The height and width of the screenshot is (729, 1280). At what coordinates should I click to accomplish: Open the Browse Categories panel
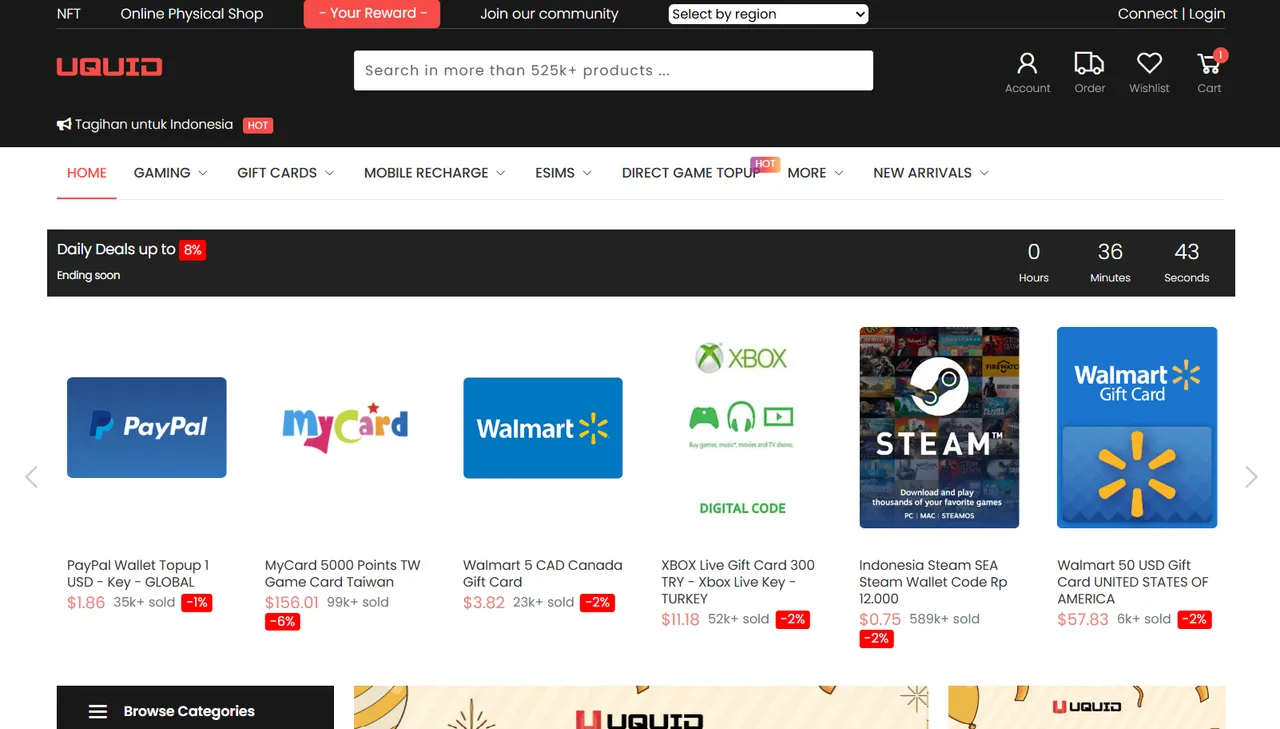tap(195, 708)
